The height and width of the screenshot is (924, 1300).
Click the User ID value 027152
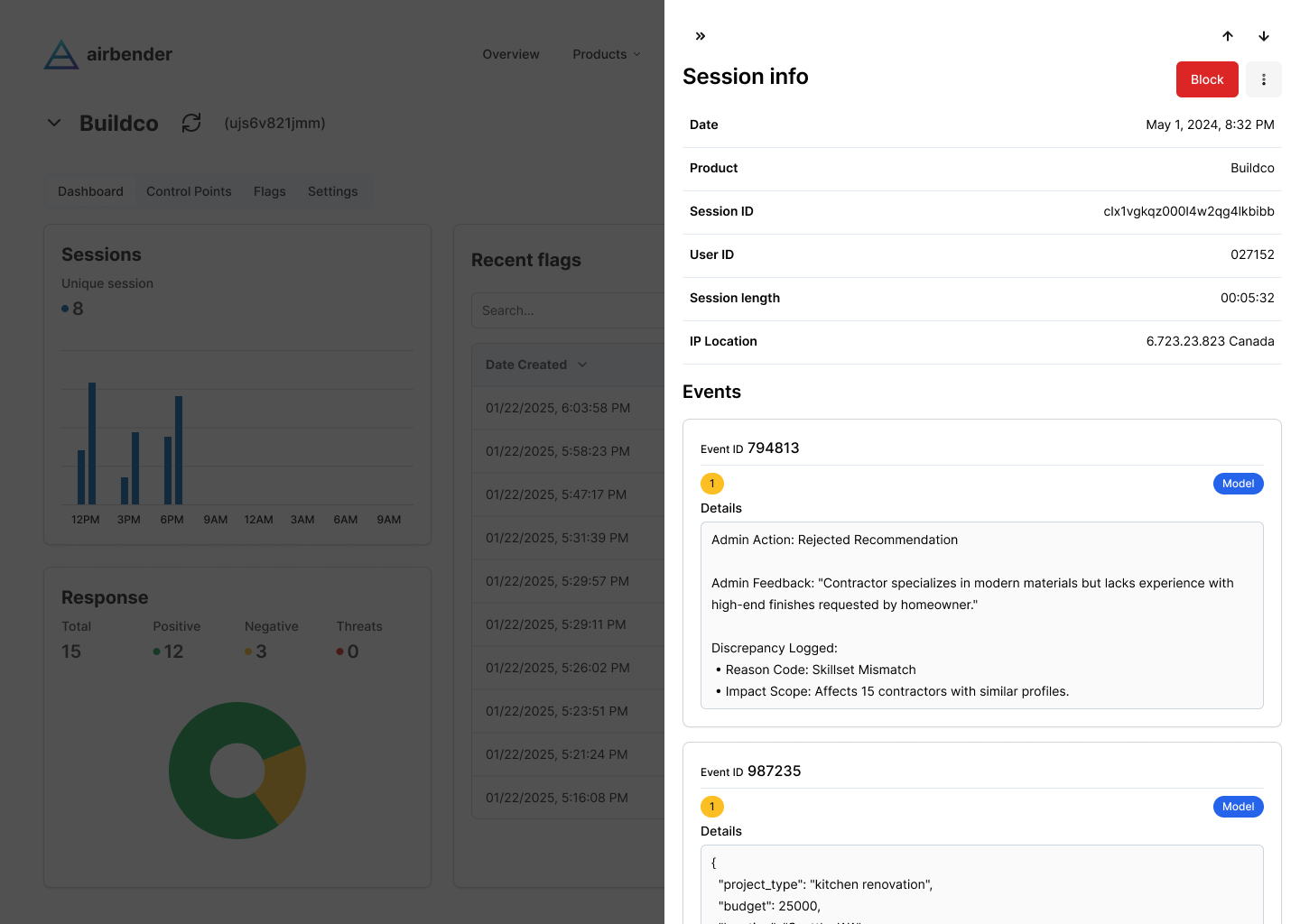(x=1252, y=254)
